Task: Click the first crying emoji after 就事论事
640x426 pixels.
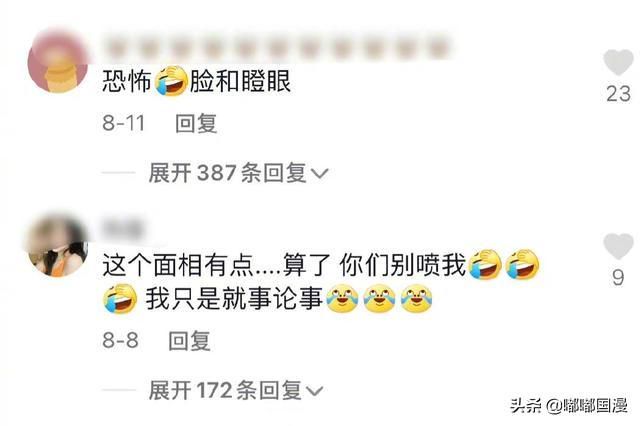Action: tap(342, 299)
